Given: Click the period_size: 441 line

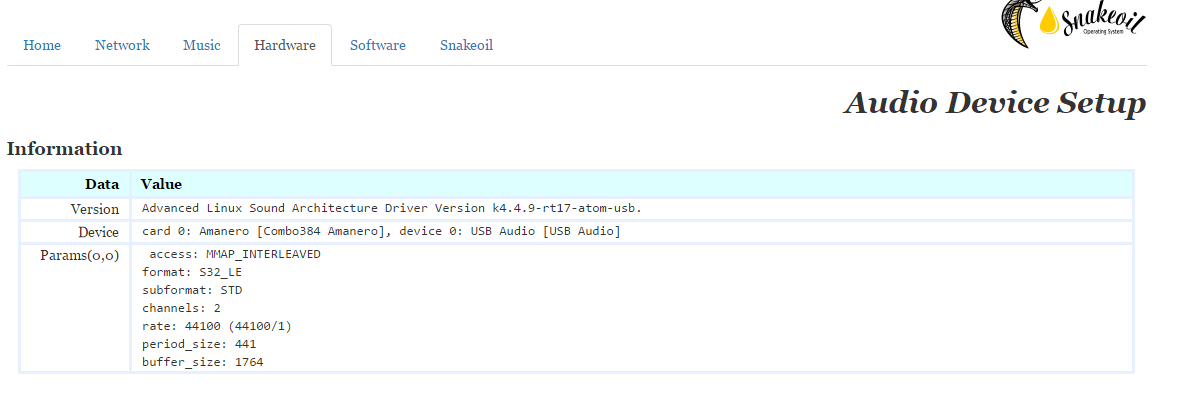Looking at the screenshot, I should point(199,344).
